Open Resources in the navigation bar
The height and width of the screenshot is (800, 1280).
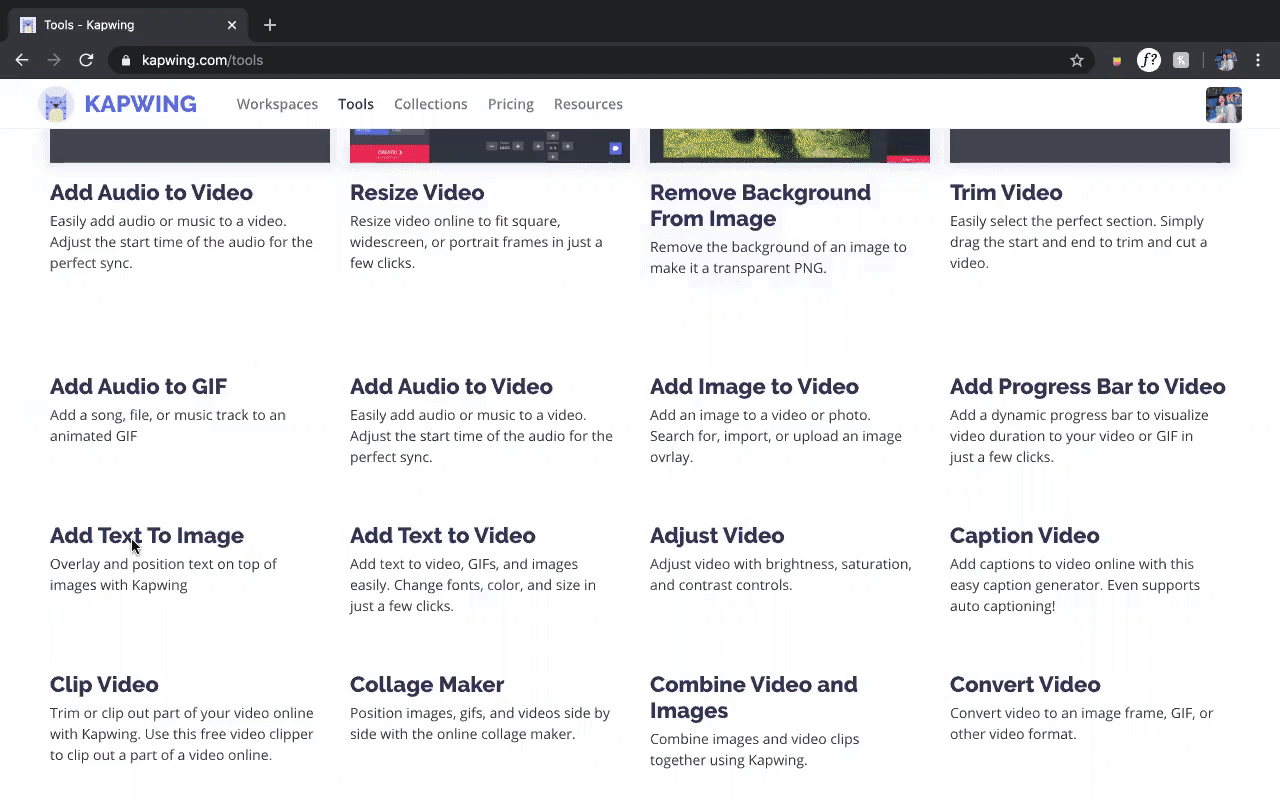[588, 104]
